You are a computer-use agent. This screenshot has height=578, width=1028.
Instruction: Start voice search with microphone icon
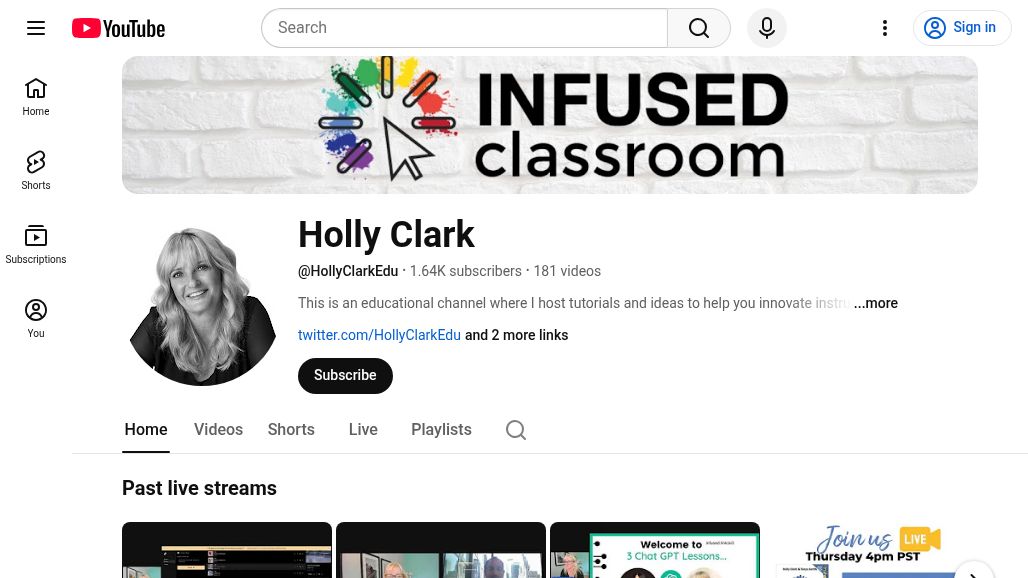[x=767, y=28]
